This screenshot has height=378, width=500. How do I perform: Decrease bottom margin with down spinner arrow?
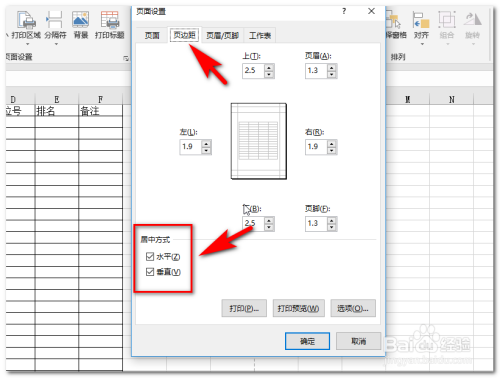pos(269,227)
